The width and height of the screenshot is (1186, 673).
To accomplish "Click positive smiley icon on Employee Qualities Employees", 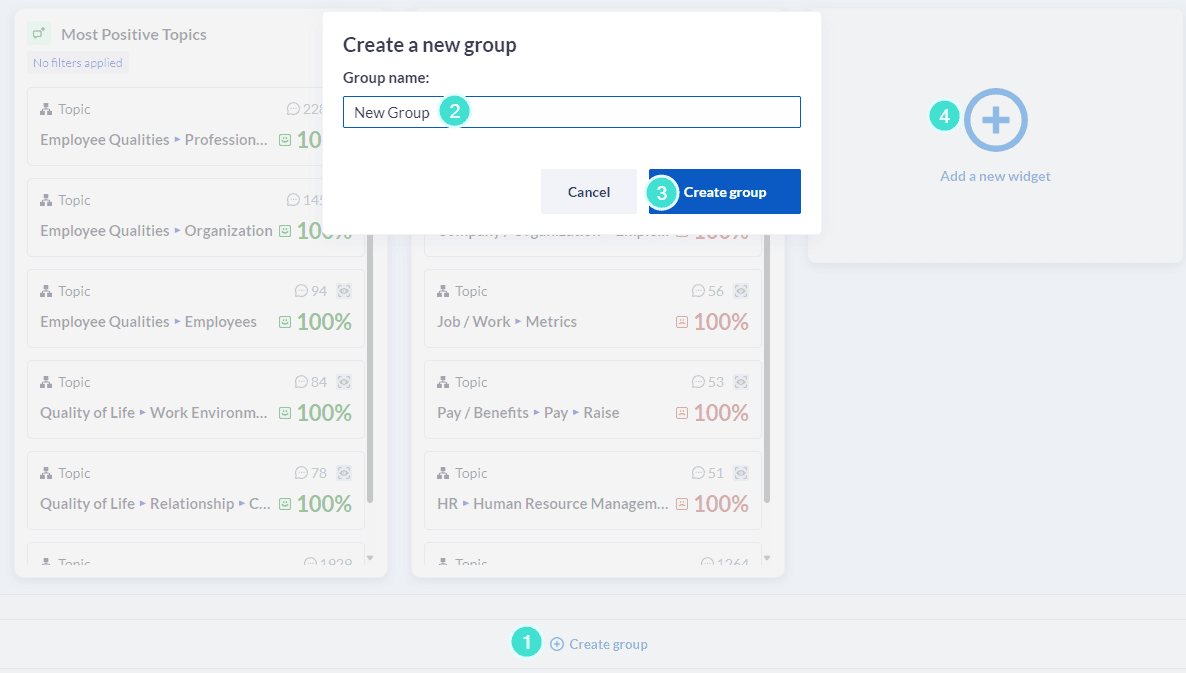I will [285, 322].
